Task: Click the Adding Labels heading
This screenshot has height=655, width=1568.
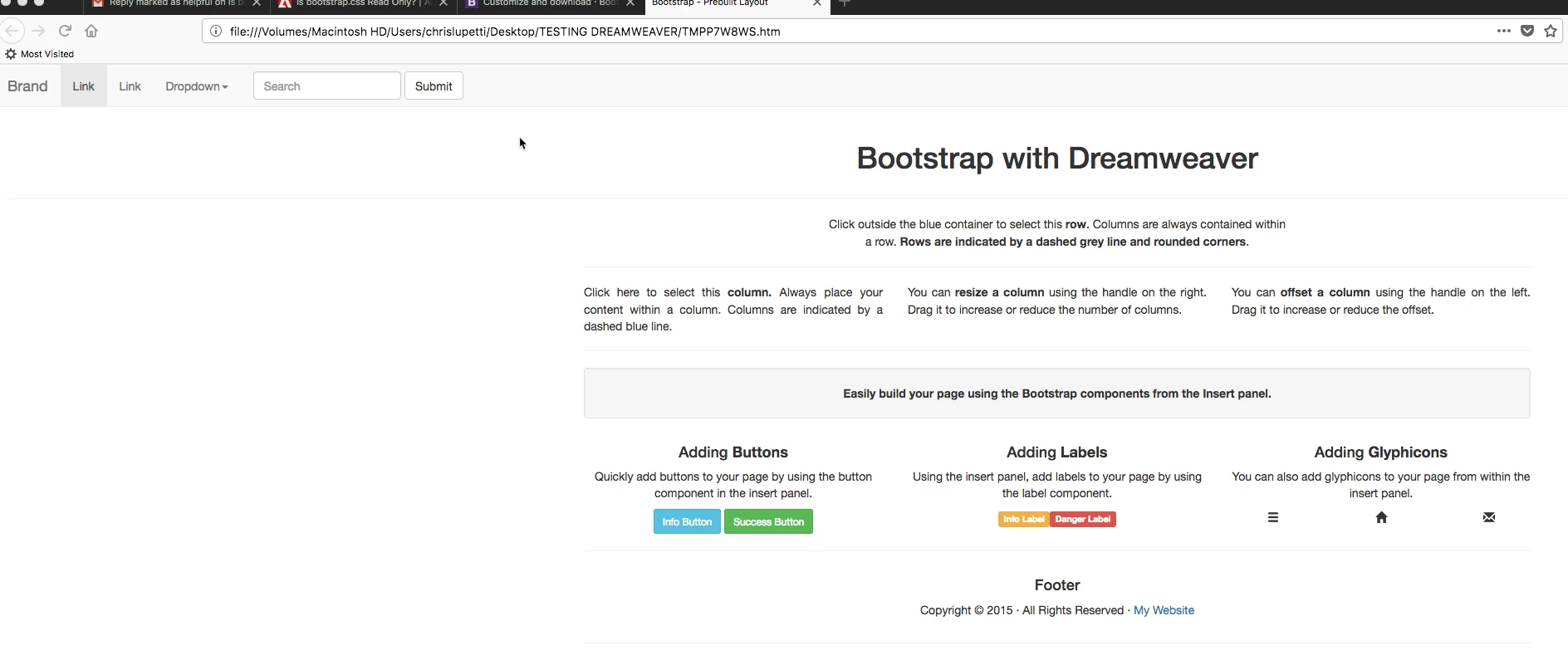Action: pyautogui.click(x=1056, y=452)
